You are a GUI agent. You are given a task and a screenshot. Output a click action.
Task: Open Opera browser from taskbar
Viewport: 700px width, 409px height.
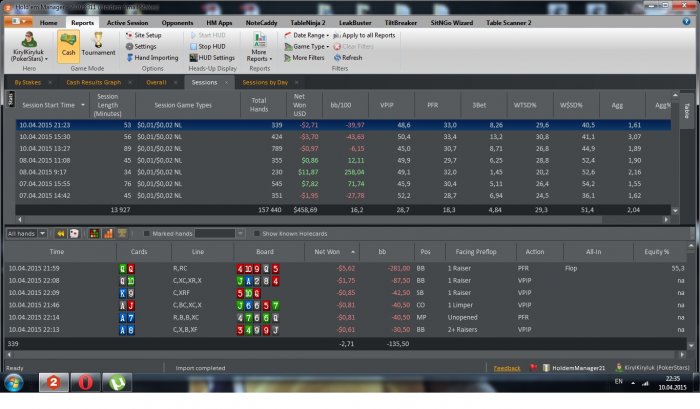pos(86,382)
